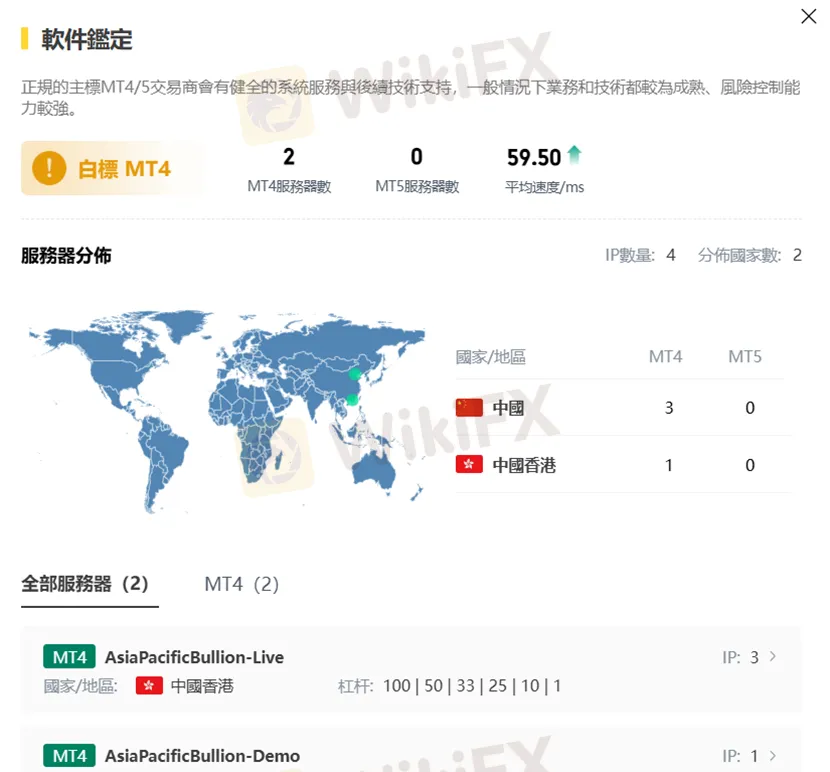Click the MT4 value 1 for 中國香港
This screenshot has height=772, width=830.
669,465
